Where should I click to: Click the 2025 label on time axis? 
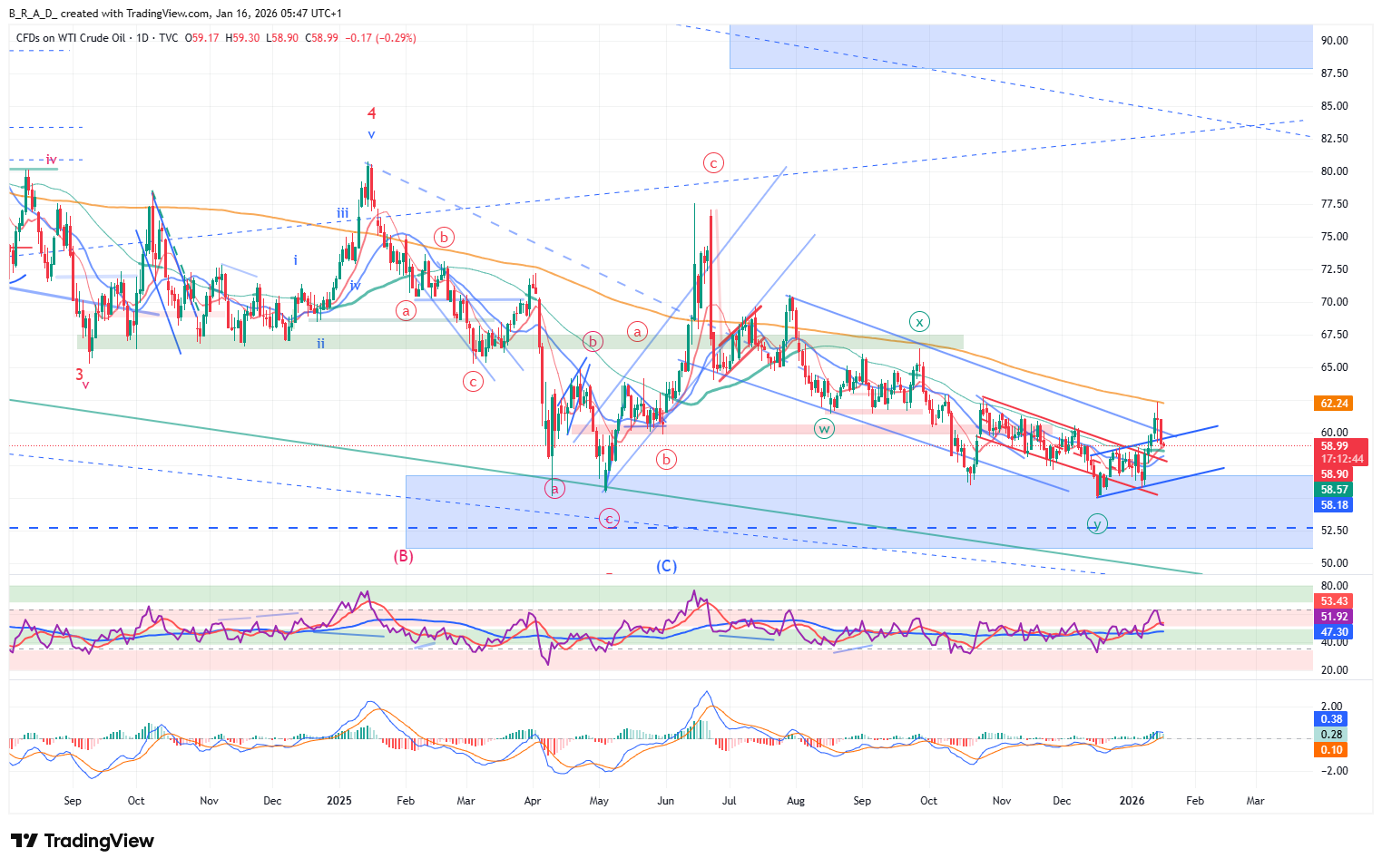coord(338,801)
